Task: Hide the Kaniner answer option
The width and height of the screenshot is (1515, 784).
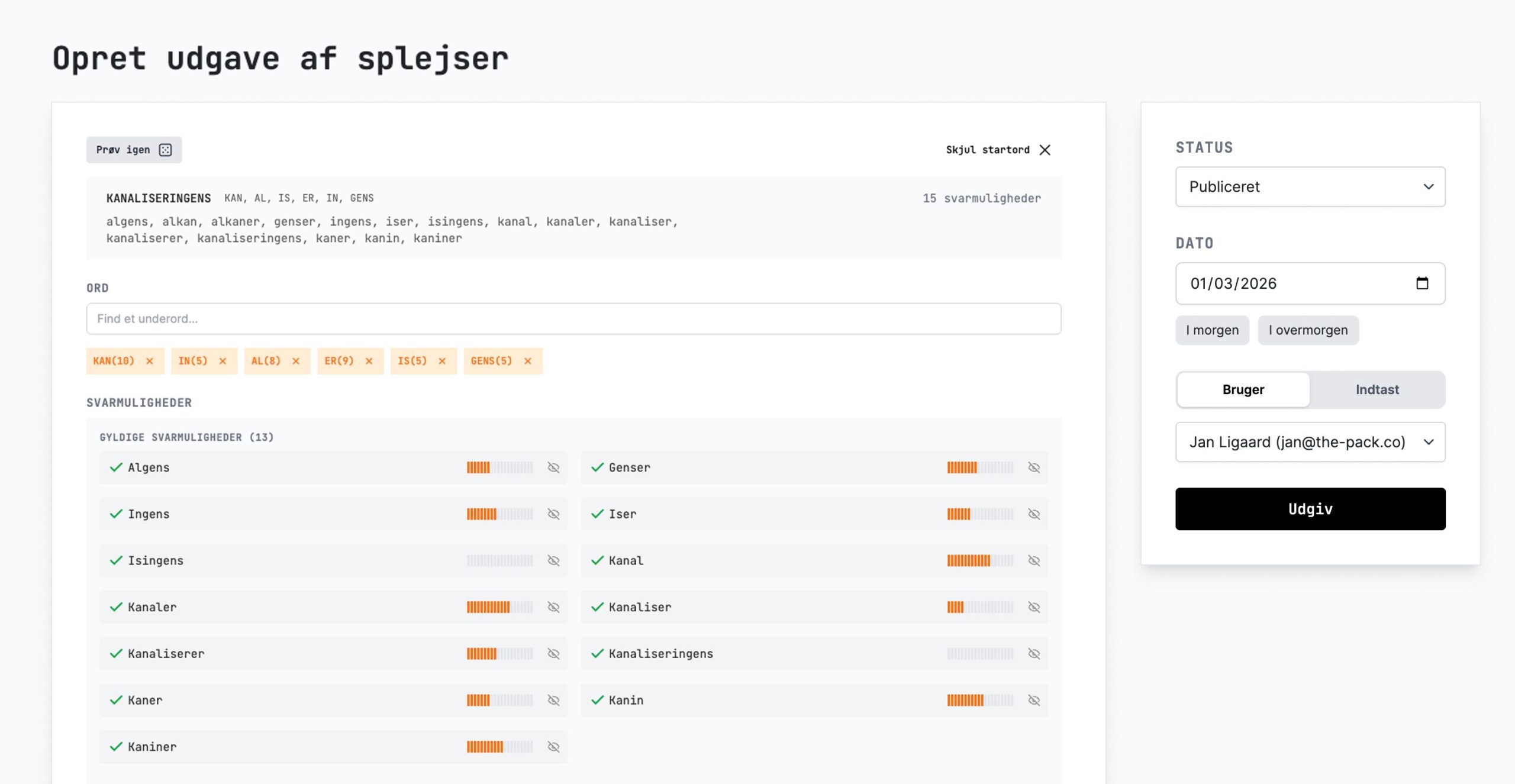Action: 553,747
